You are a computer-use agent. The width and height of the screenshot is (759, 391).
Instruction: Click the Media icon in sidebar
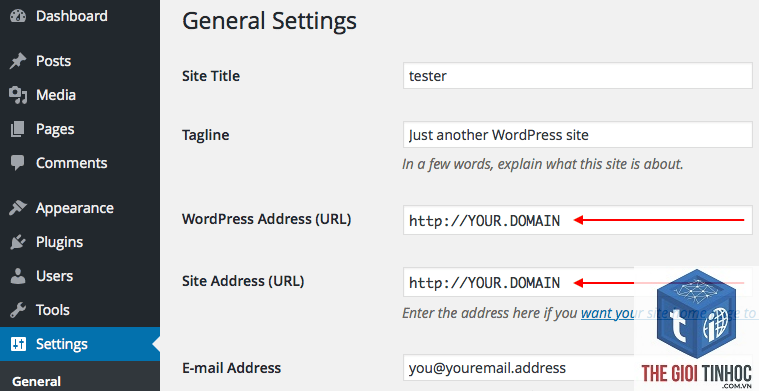tap(18, 95)
